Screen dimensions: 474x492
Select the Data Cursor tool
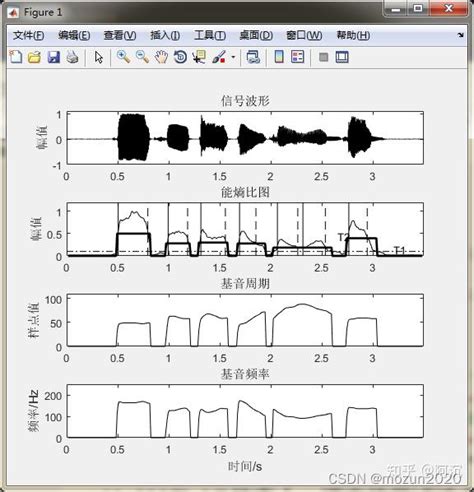[199, 57]
